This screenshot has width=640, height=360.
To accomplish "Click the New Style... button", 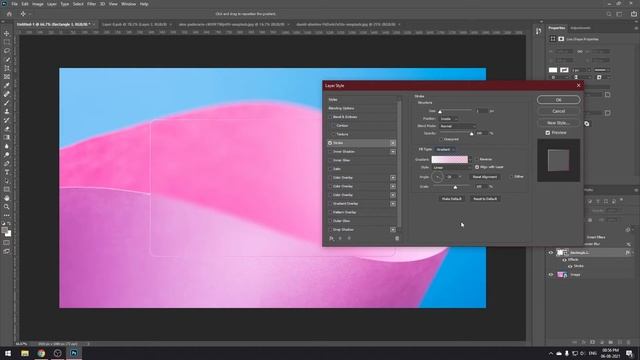I will [558, 123].
